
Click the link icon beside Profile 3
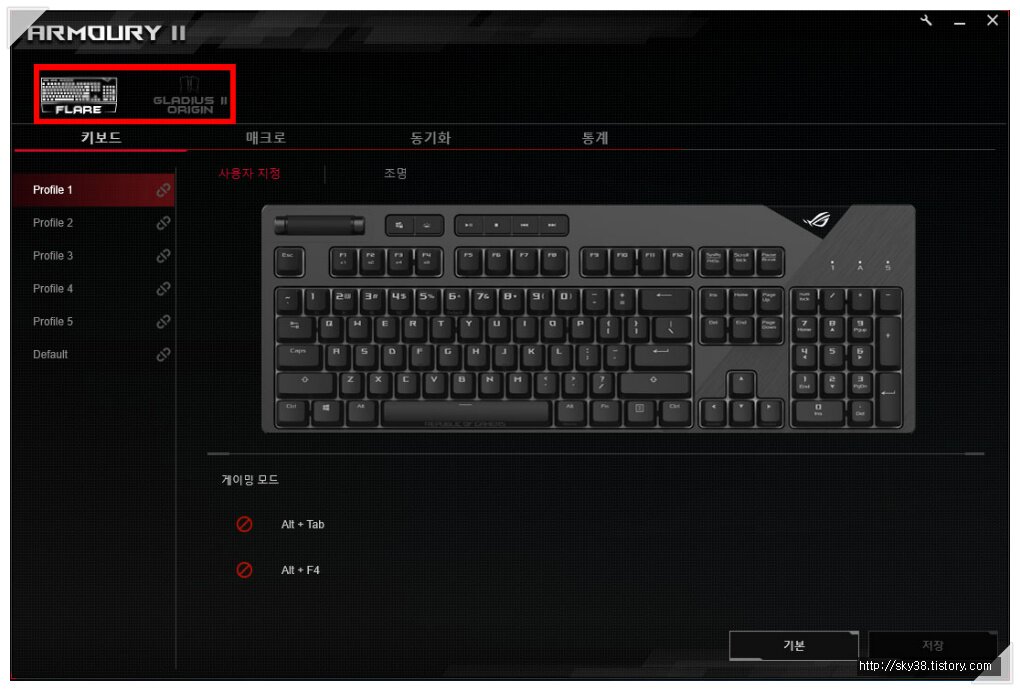click(x=163, y=256)
